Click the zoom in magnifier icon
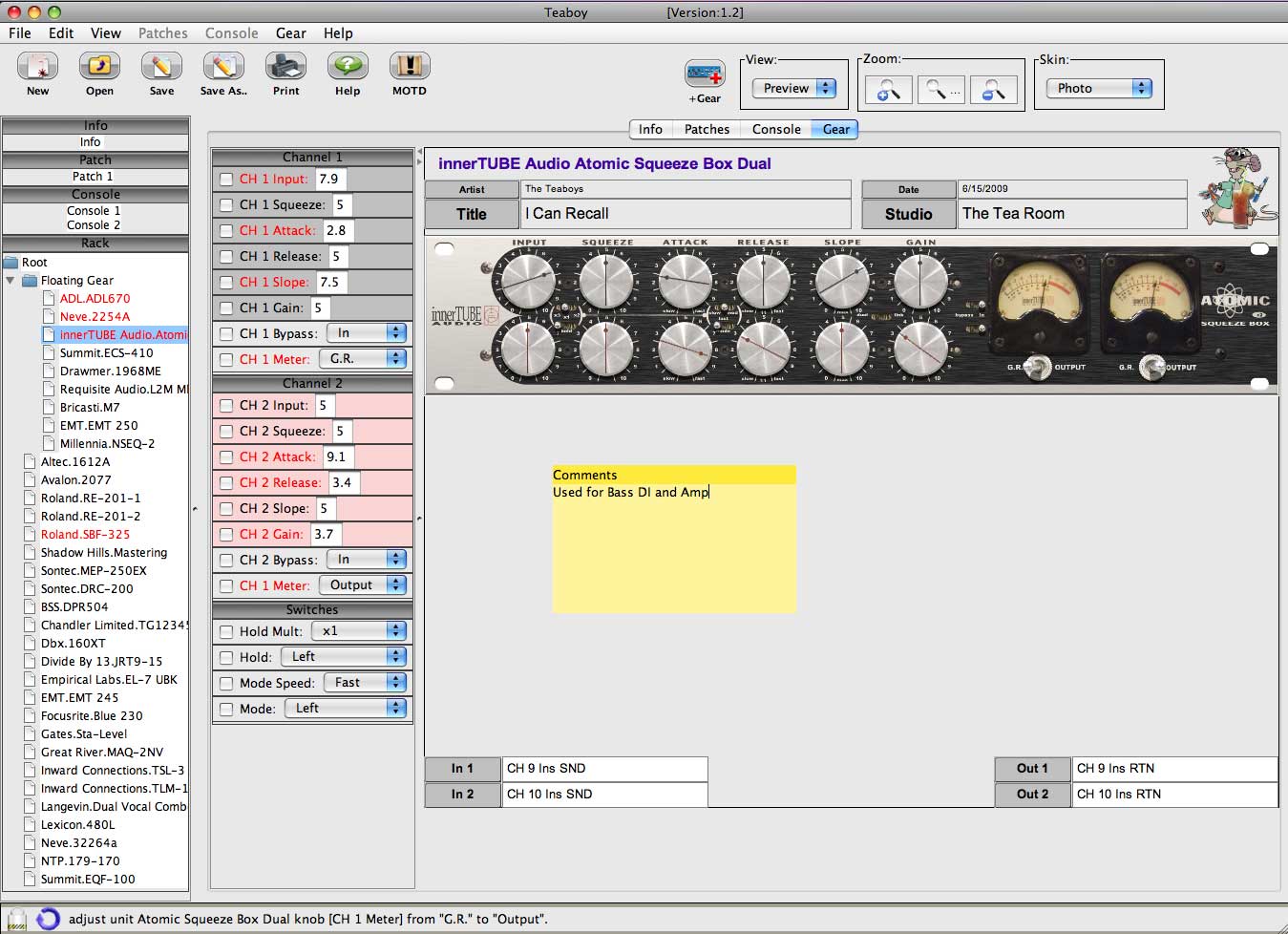 tap(888, 90)
